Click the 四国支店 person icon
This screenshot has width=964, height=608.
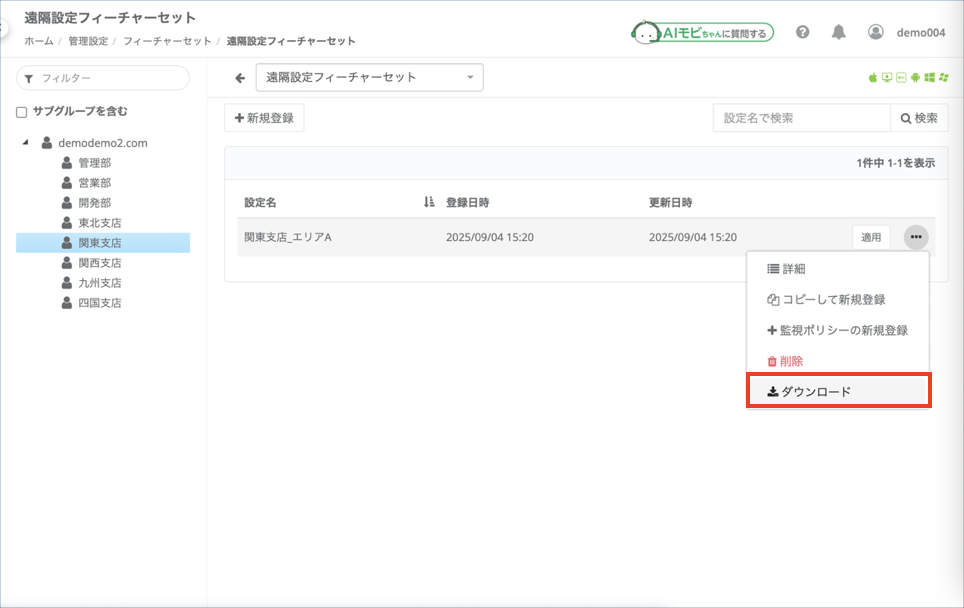click(67, 302)
